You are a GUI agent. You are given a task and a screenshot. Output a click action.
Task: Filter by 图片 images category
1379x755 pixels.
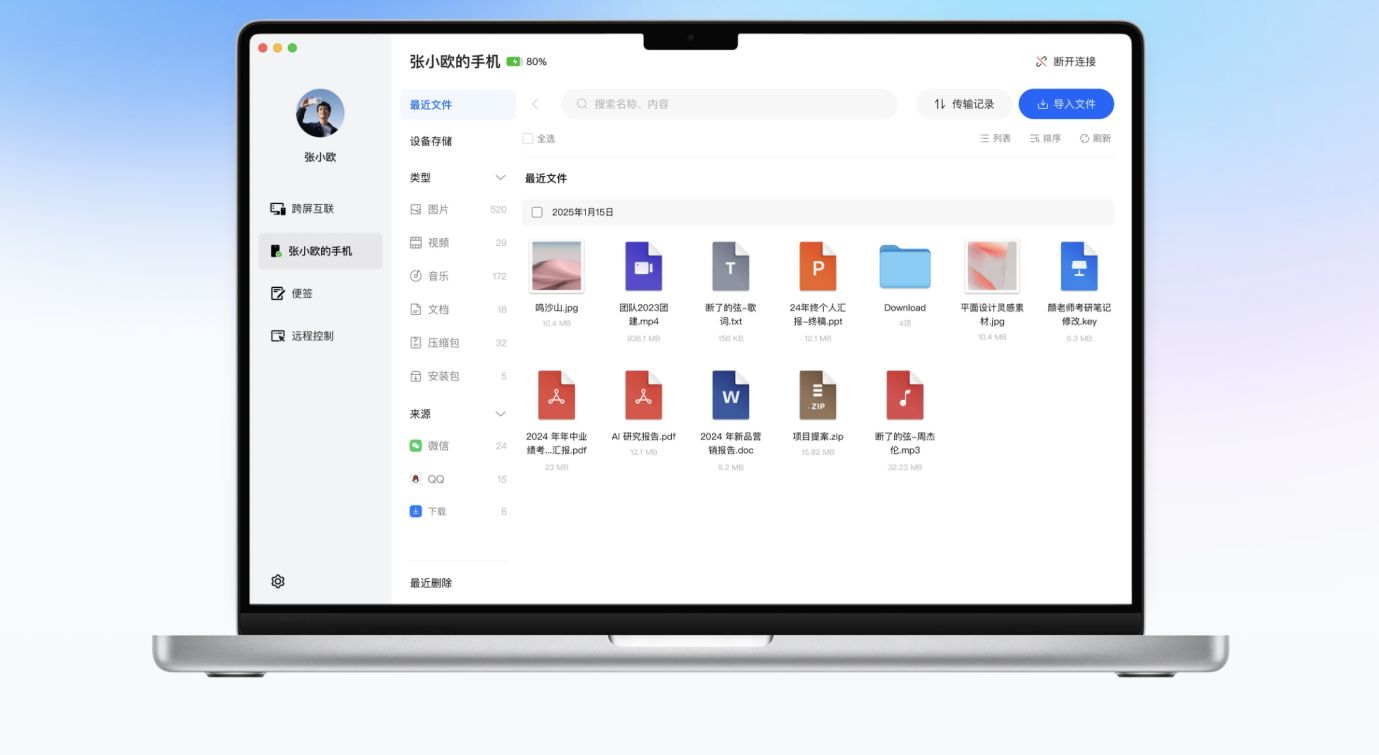458,210
